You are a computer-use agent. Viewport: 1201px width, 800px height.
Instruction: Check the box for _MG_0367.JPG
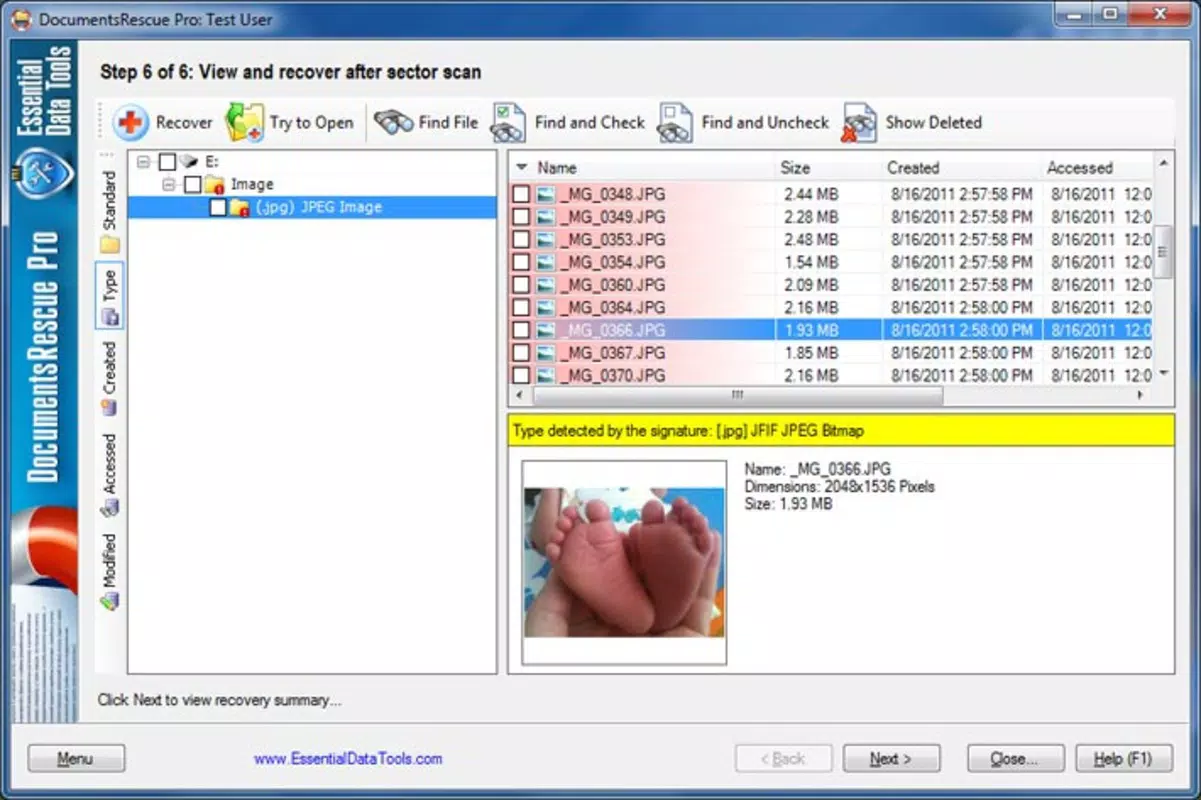521,353
